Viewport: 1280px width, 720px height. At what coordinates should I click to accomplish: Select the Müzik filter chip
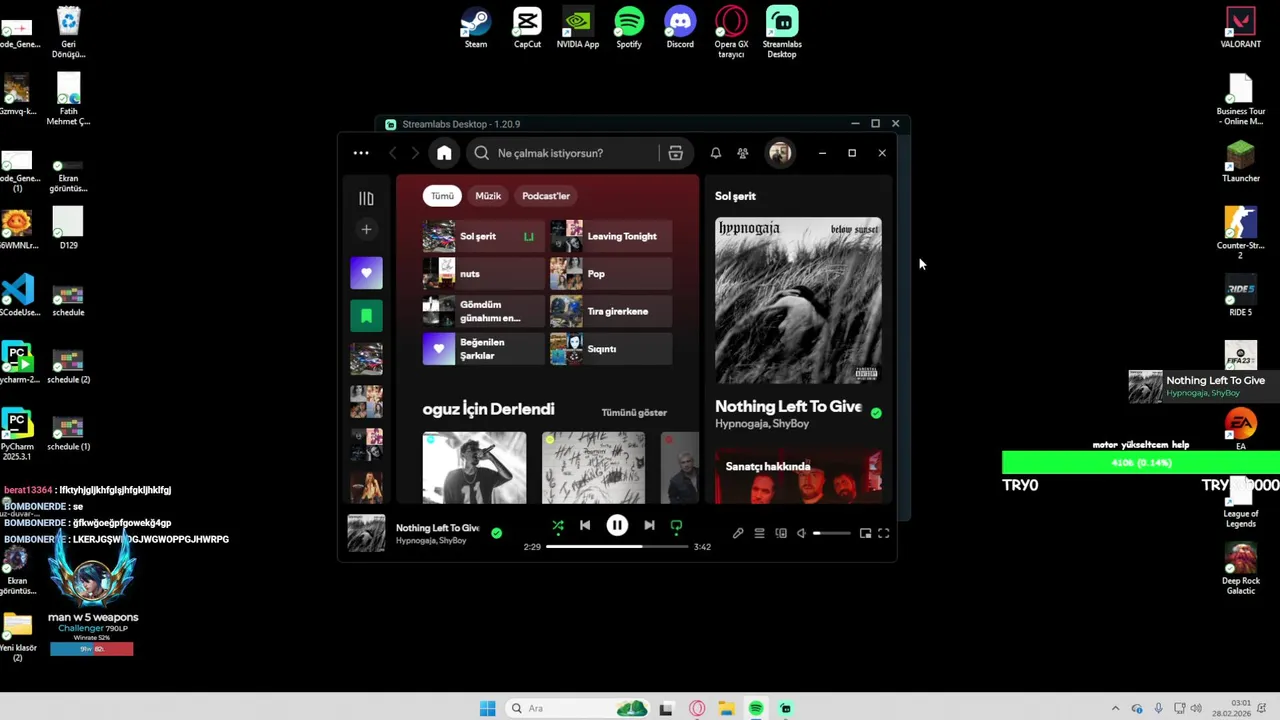488,196
